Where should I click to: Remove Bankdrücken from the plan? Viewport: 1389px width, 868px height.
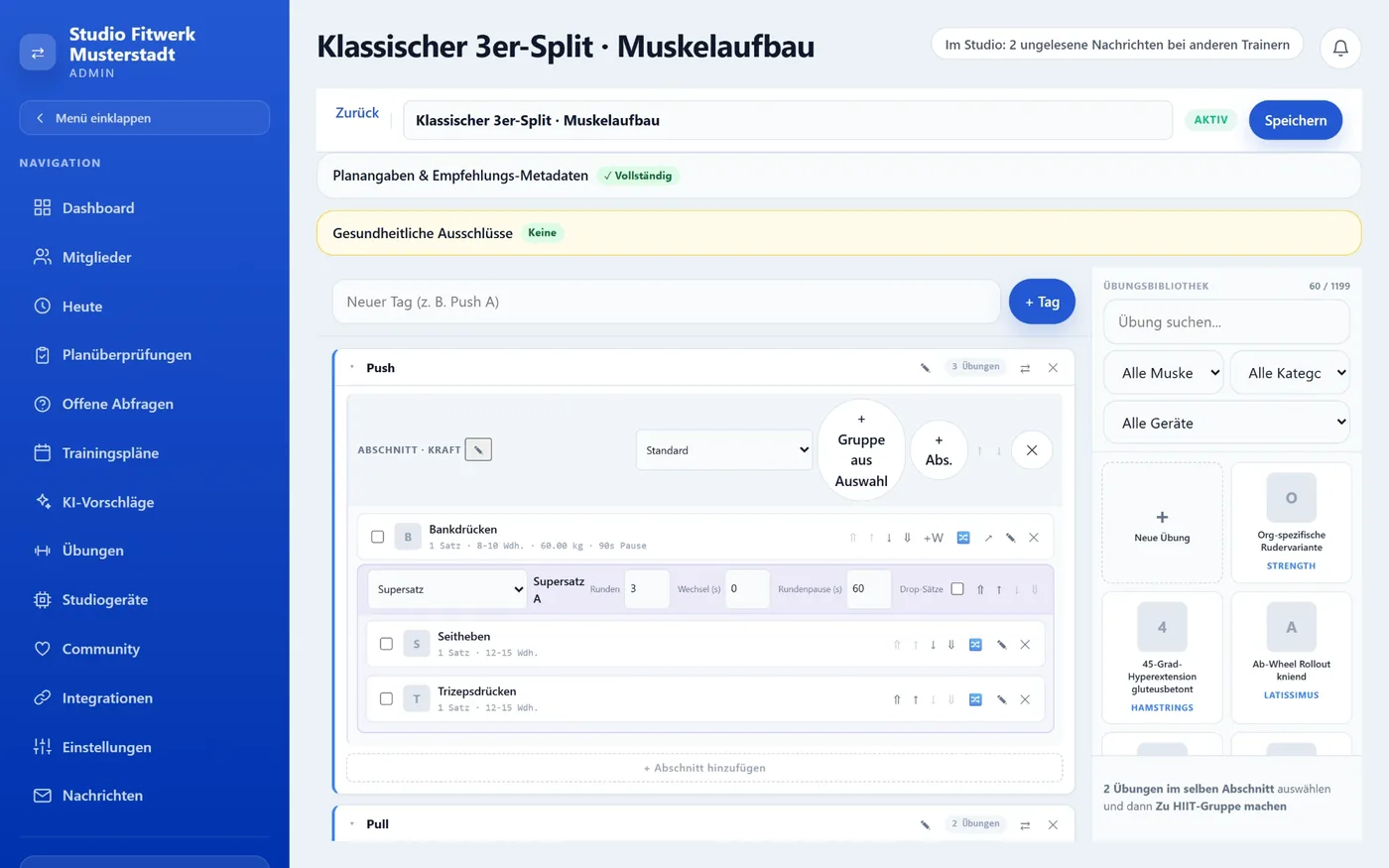[x=1034, y=538]
